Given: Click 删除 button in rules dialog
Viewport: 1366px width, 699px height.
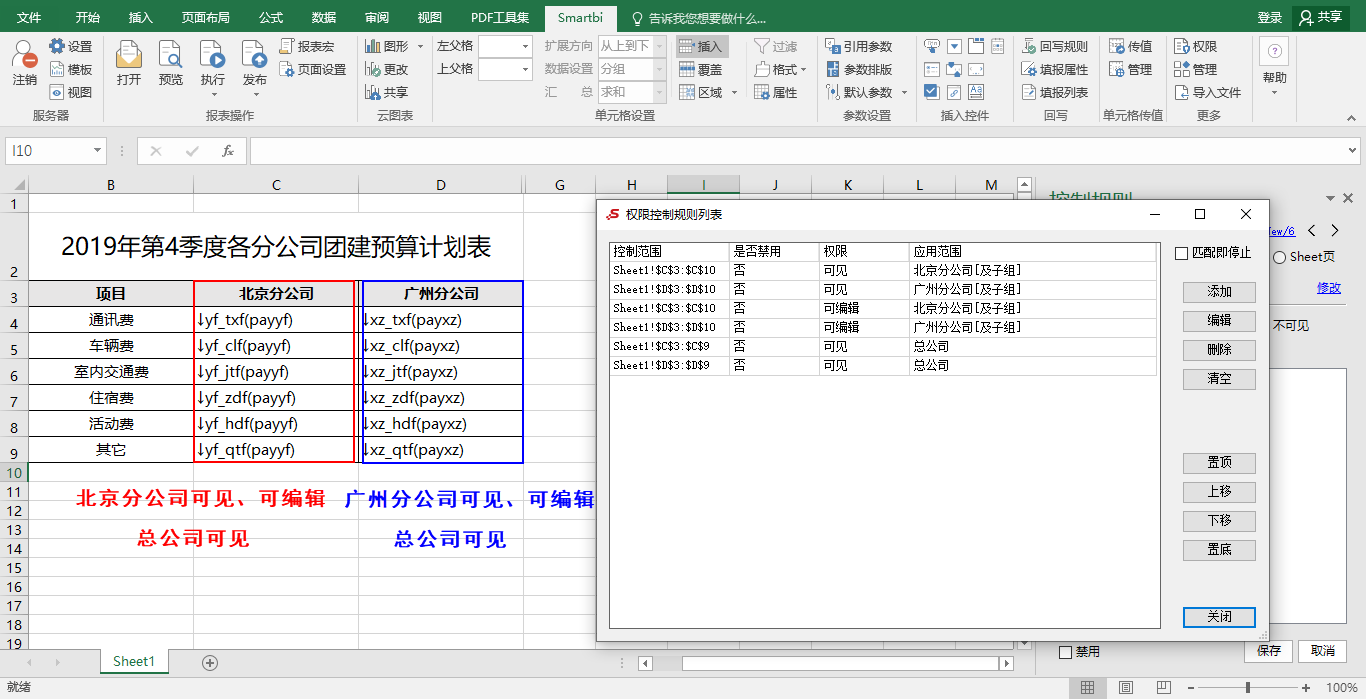Looking at the screenshot, I should [x=1219, y=350].
